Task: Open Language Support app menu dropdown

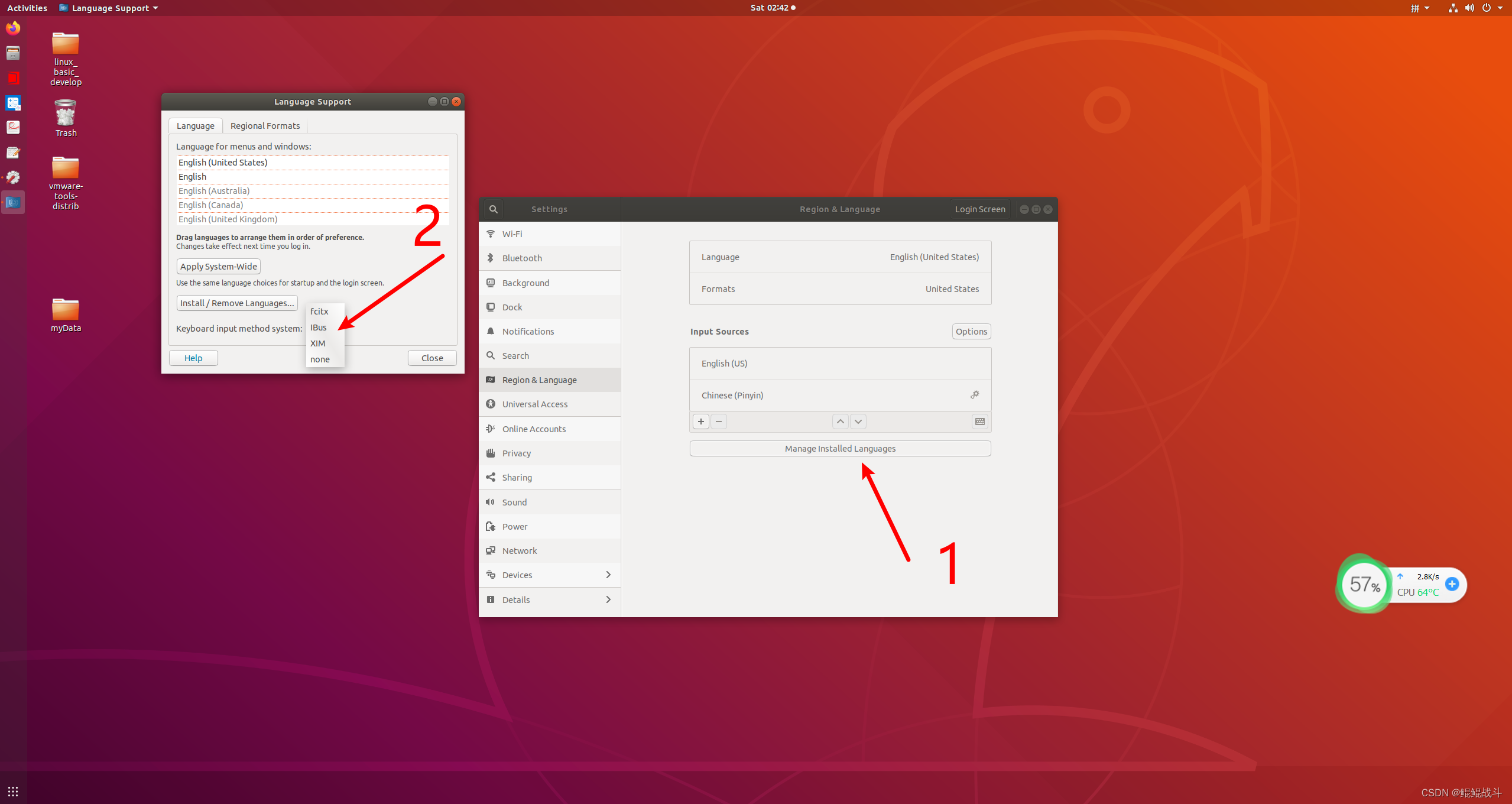Action: 110,8
